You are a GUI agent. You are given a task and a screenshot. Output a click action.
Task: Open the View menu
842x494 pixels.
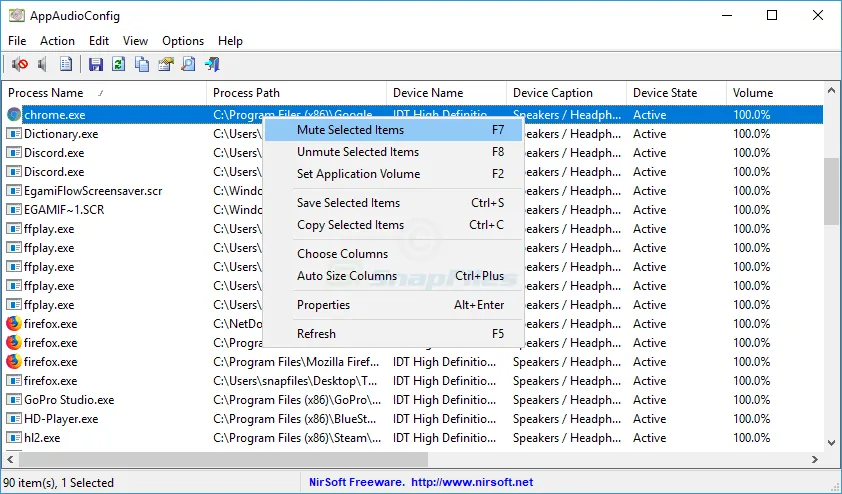tap(135, 41)
